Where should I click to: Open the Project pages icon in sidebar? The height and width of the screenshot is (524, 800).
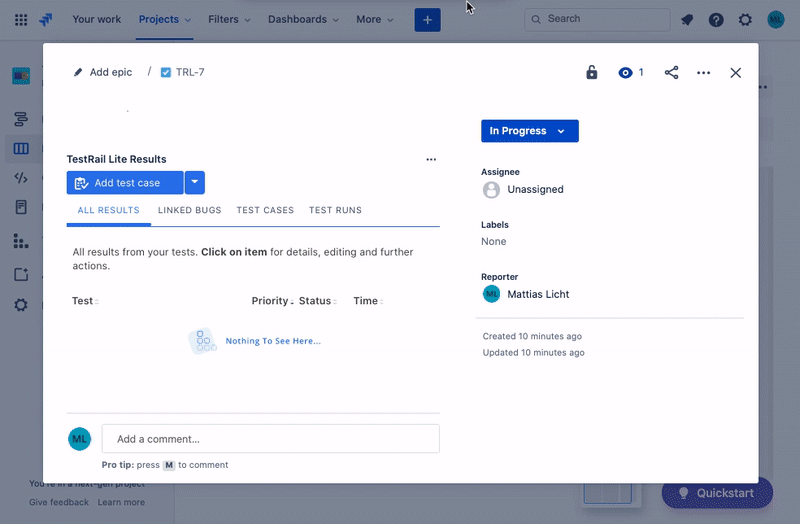coord(21,207)
